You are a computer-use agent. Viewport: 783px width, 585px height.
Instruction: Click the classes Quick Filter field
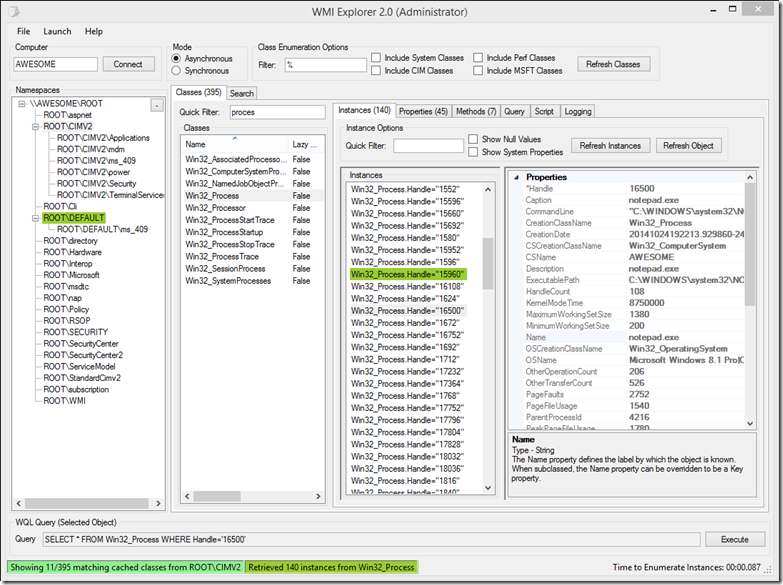point(277,112)
